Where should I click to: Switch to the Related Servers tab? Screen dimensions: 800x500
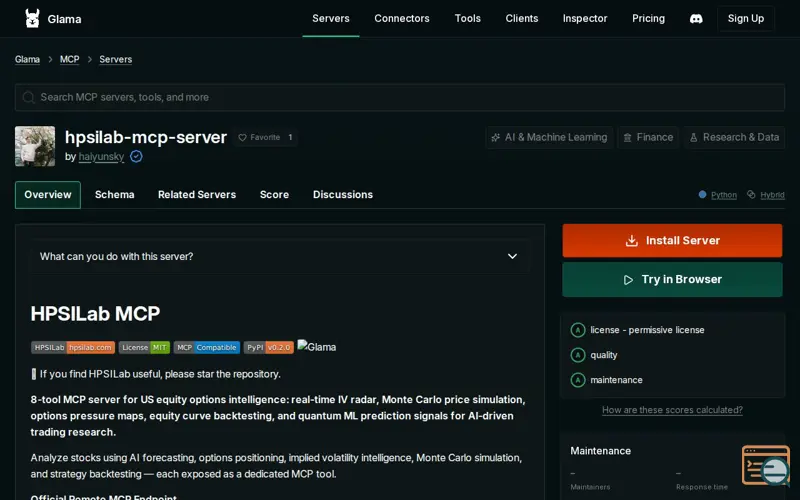coord(197,195)
